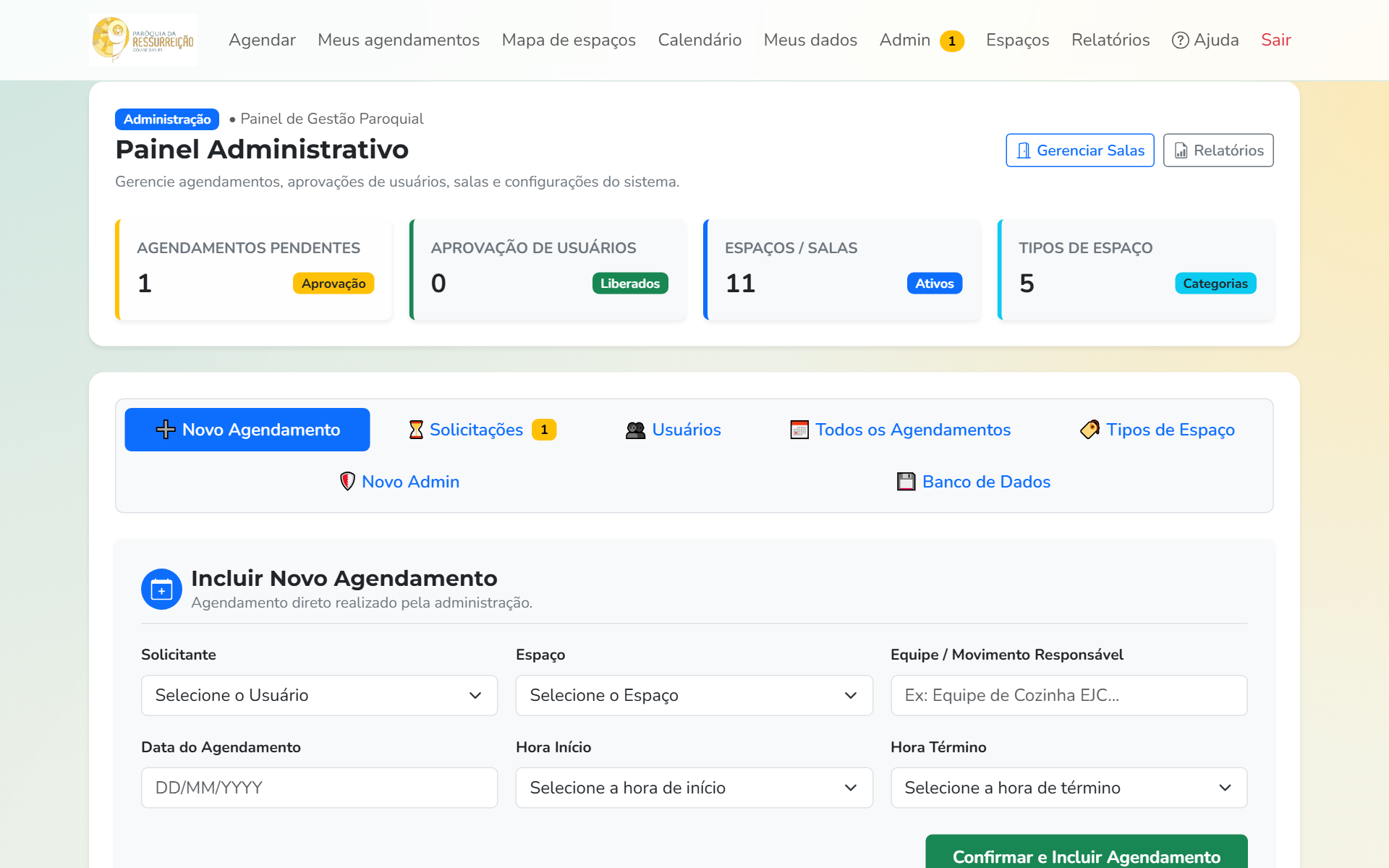Viewport: 1389px width, 868px height.
Task: Click the people icon beside Usuários
Action: click(635, 430)
